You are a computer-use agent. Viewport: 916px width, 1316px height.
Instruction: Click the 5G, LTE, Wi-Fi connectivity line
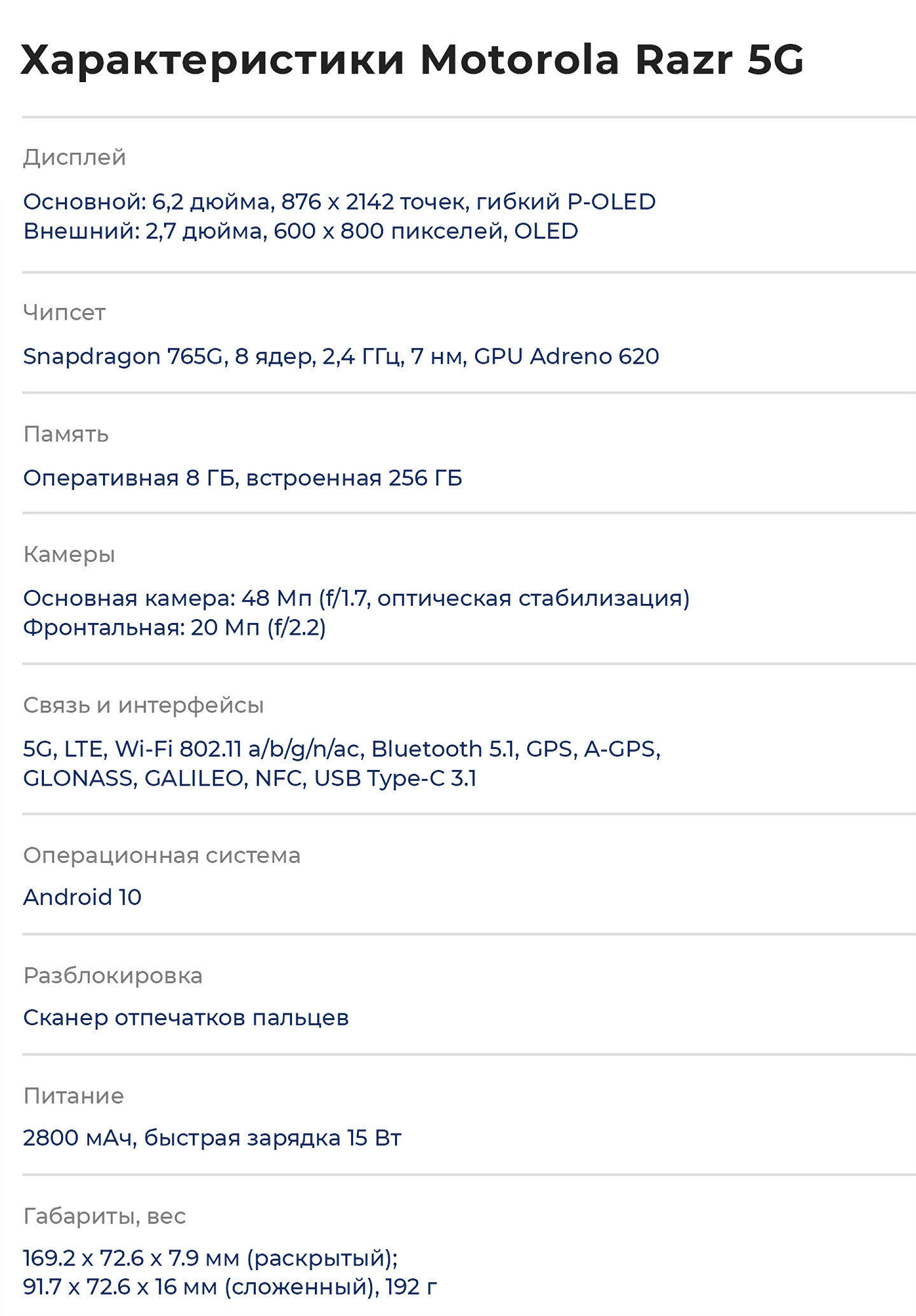pyautogui.click(x=342, y=749)
